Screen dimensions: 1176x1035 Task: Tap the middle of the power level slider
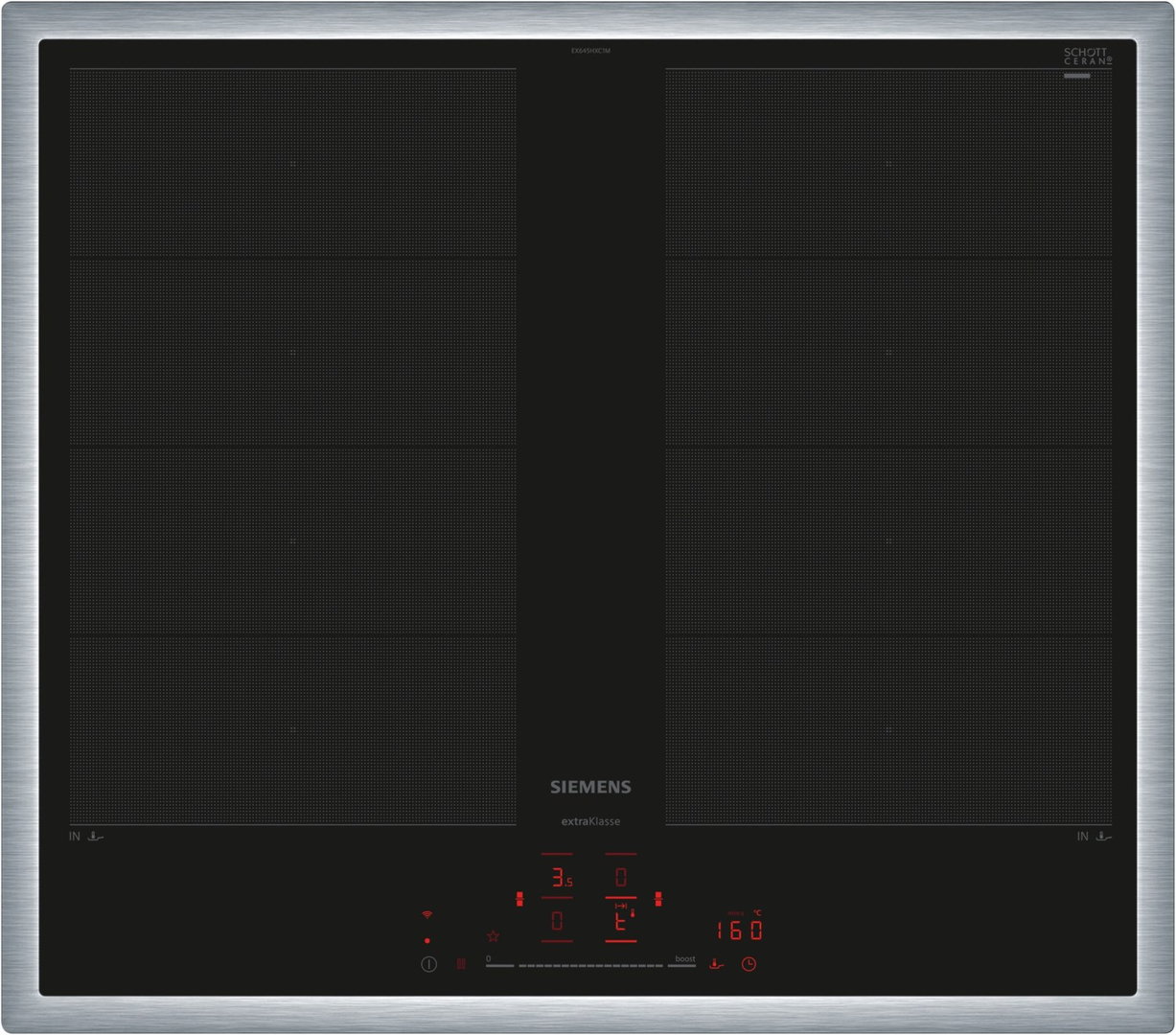[590, 966]
